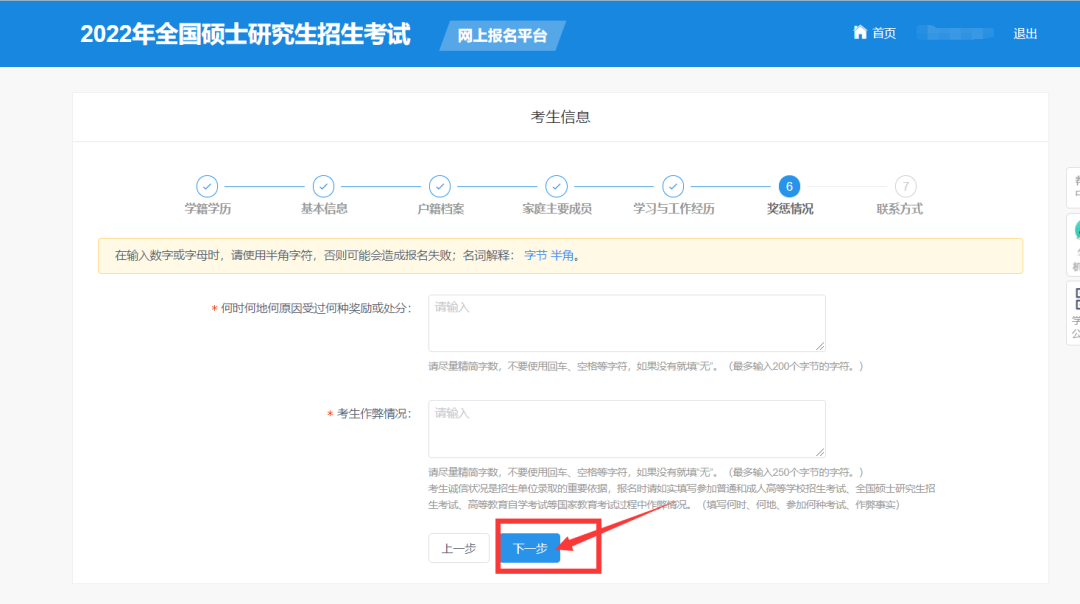Click the 2022年全国硕士研究生招生考试 title
Screen dimensions: 1080x604
click(245, 34)
